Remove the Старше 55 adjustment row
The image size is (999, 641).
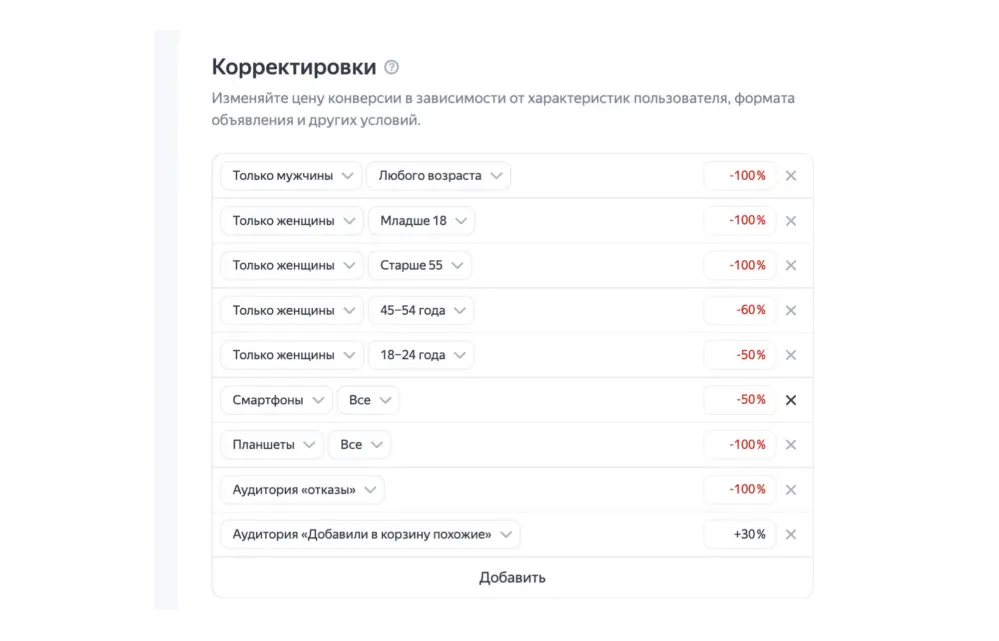(x=791, y=266)
